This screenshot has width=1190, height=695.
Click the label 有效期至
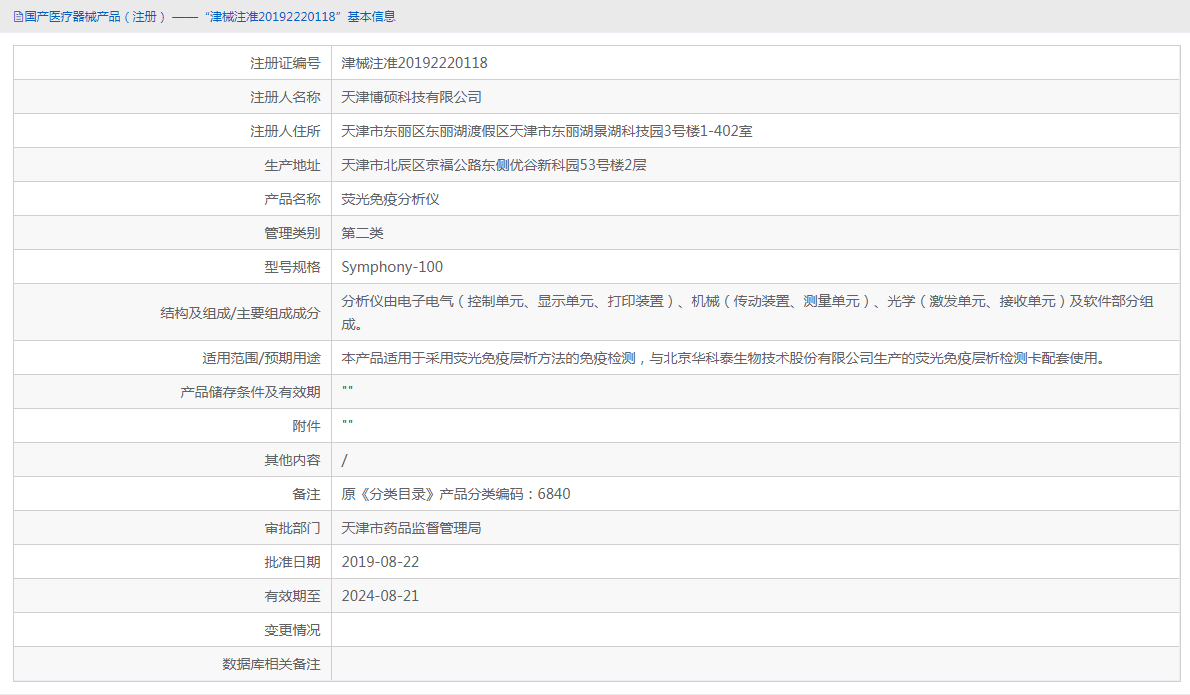click(292, 596)
